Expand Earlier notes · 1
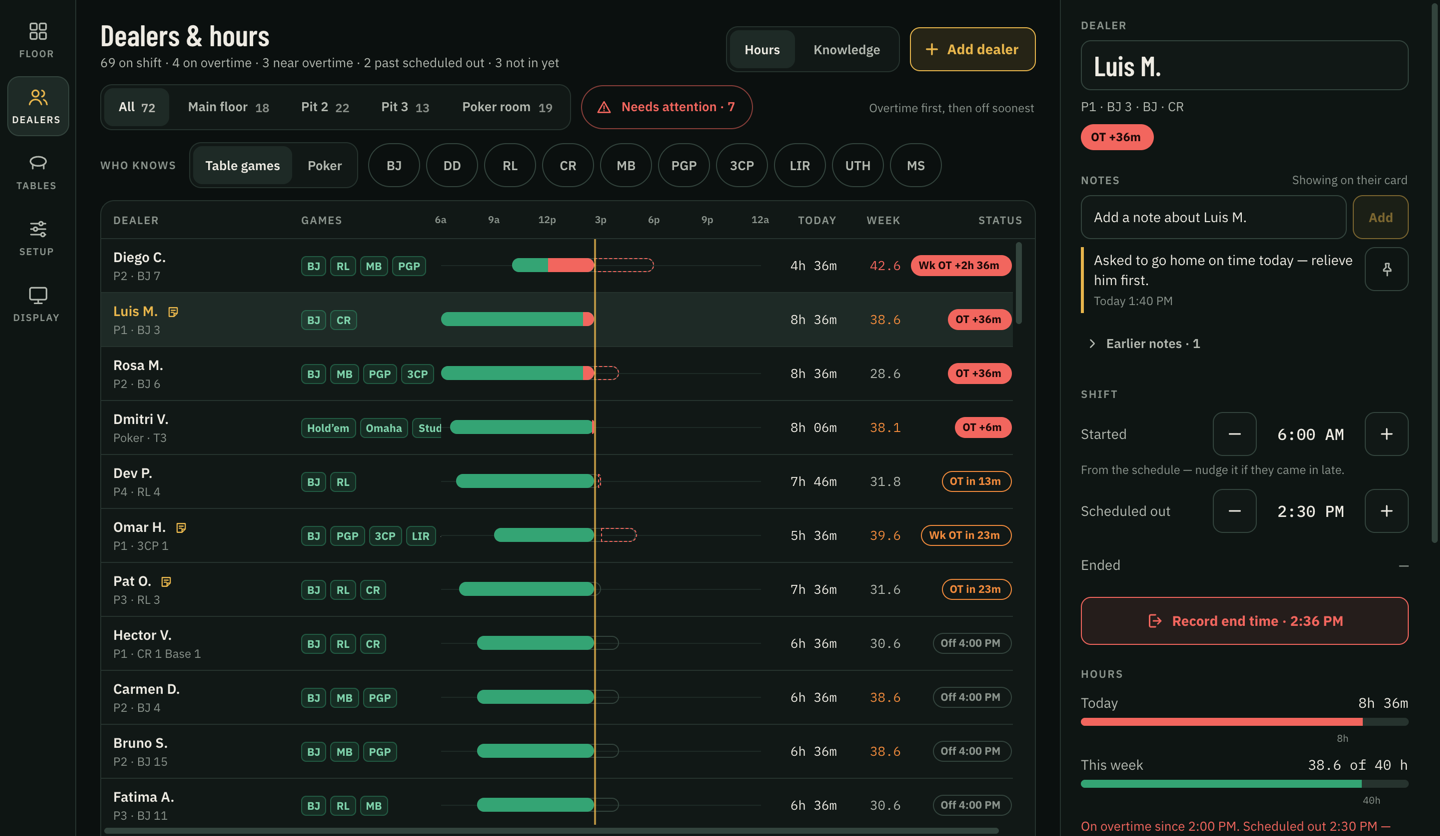1440x836 pixels. [1144, 343]
